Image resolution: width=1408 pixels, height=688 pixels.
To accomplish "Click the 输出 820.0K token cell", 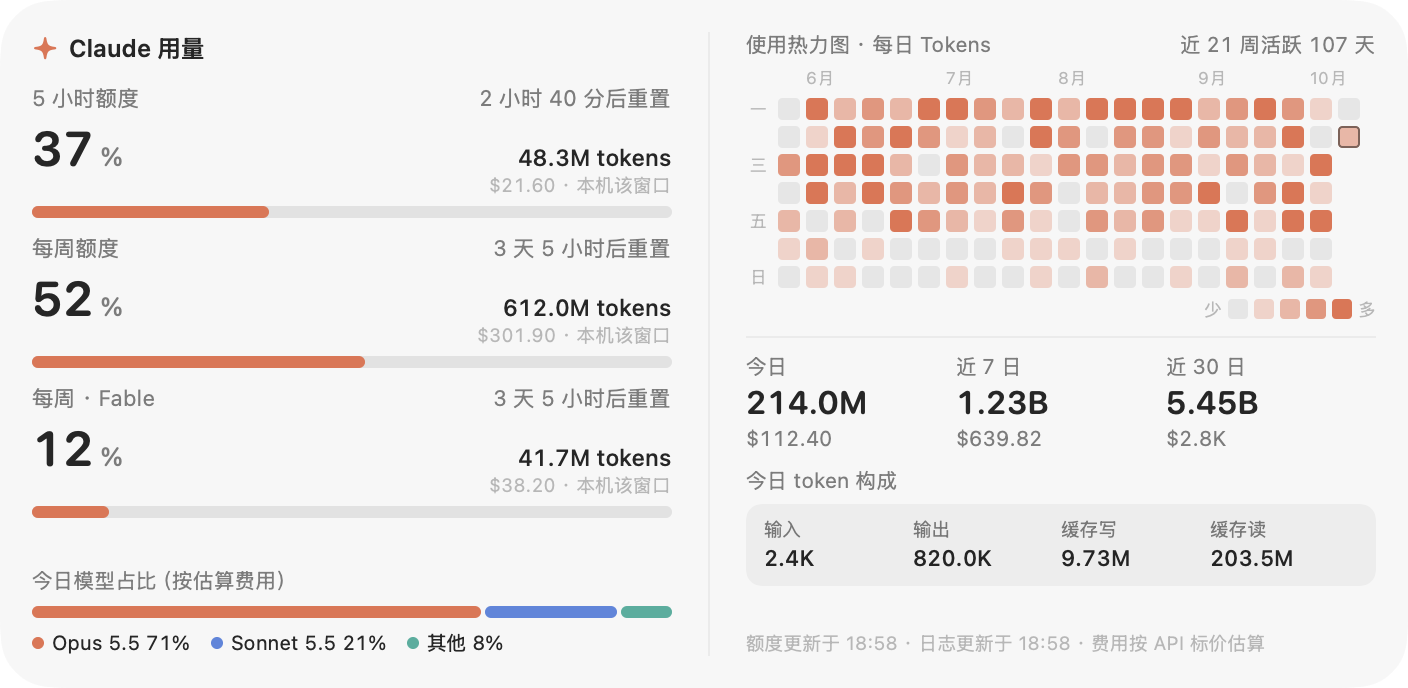I will click(953, 545).
